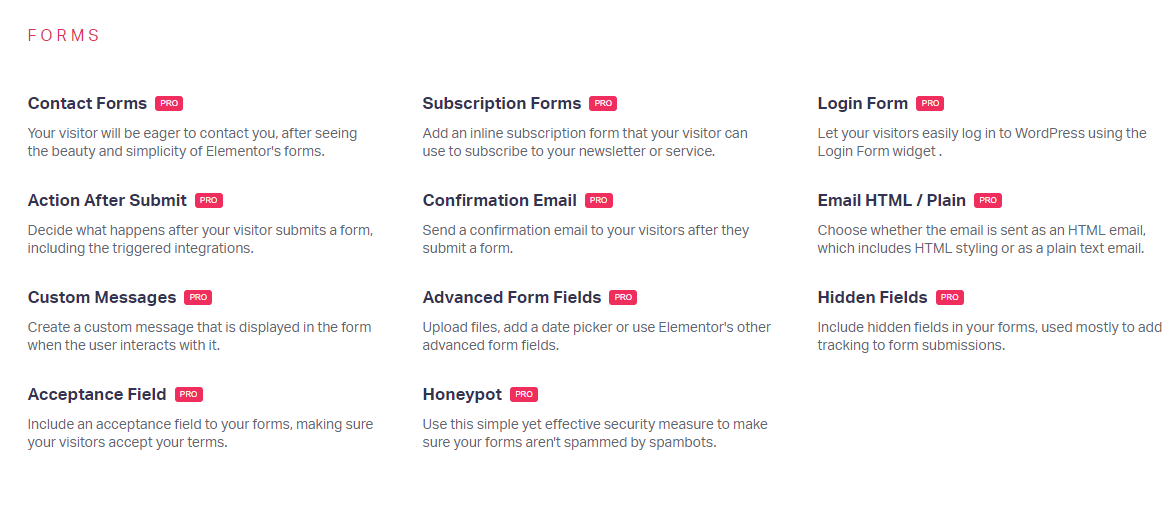
Task: Select the Login Form heading
Action: 862,103
